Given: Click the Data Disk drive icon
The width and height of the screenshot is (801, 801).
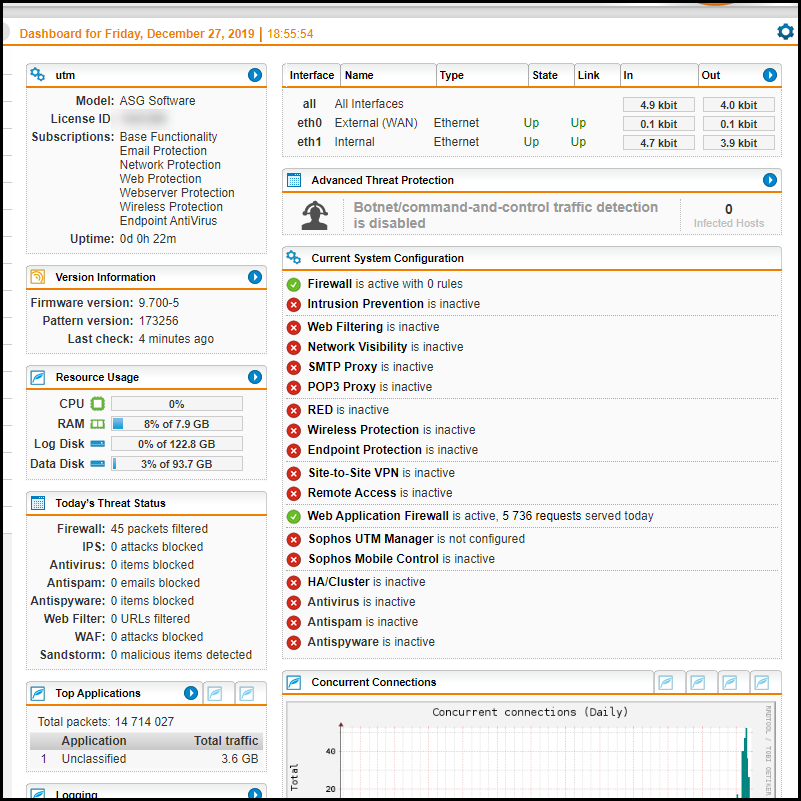Looking at the screenshot, I should tap(98, 464).
